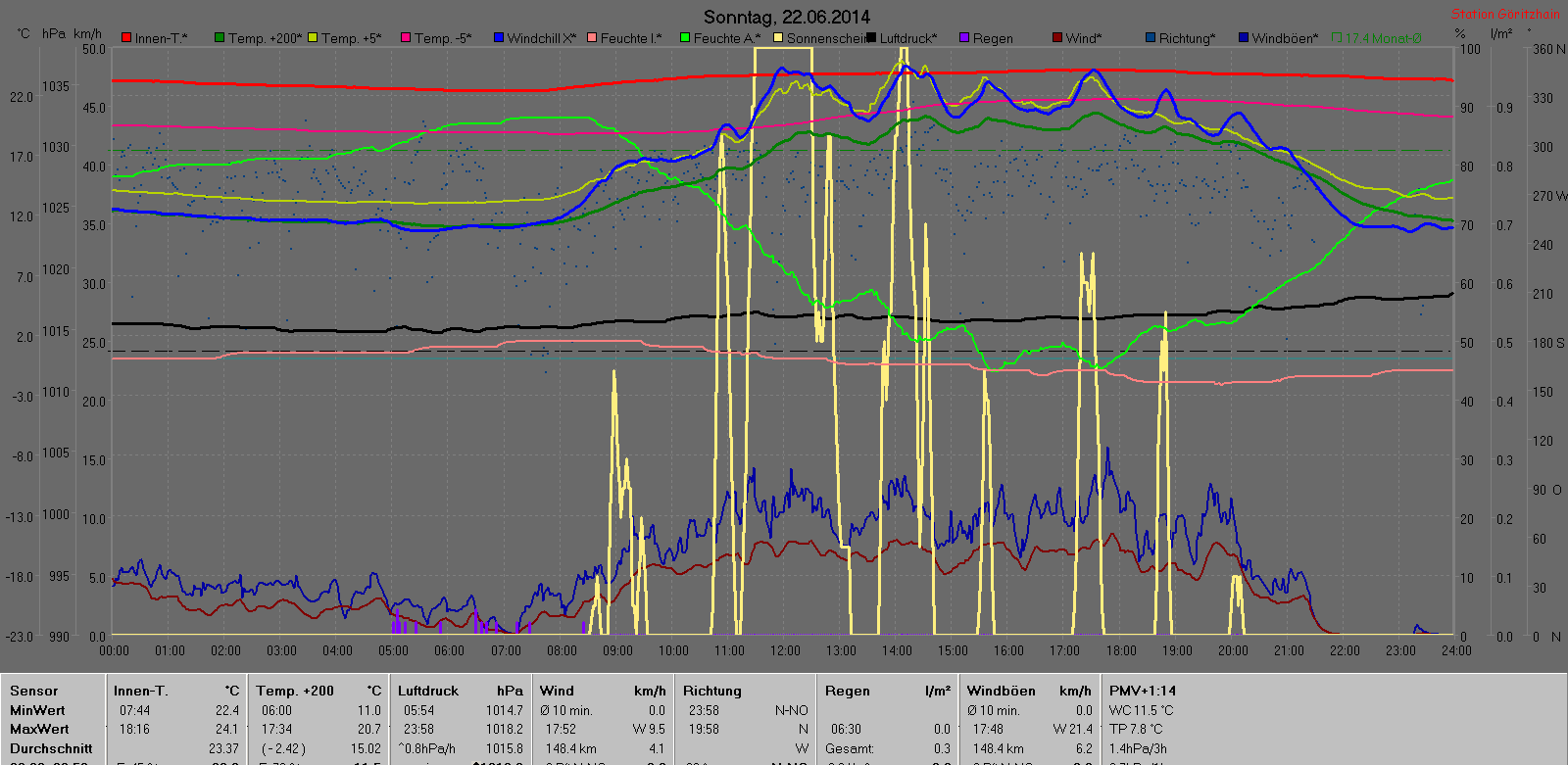Click the Sensor header in statistics table
This screenshot has height=765, width=1568.
pos(33,691)
